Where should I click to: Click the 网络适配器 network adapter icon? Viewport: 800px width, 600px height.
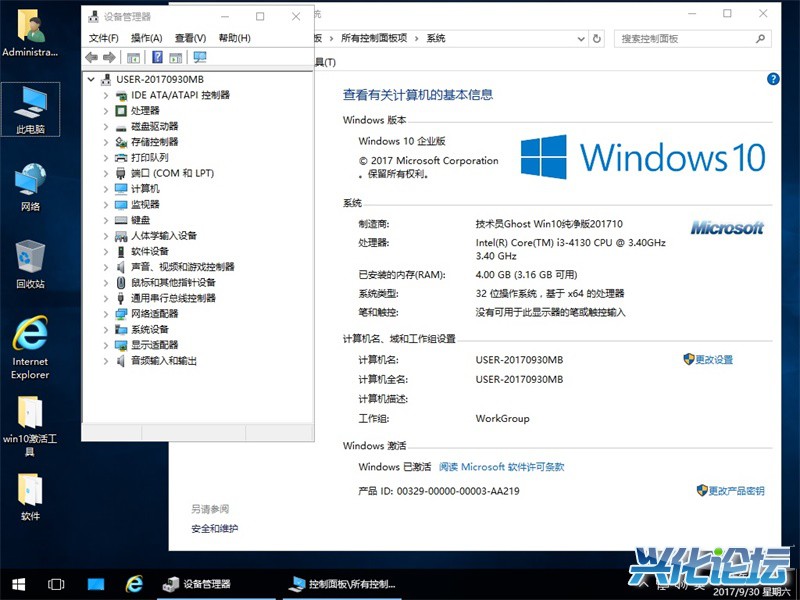121,314
